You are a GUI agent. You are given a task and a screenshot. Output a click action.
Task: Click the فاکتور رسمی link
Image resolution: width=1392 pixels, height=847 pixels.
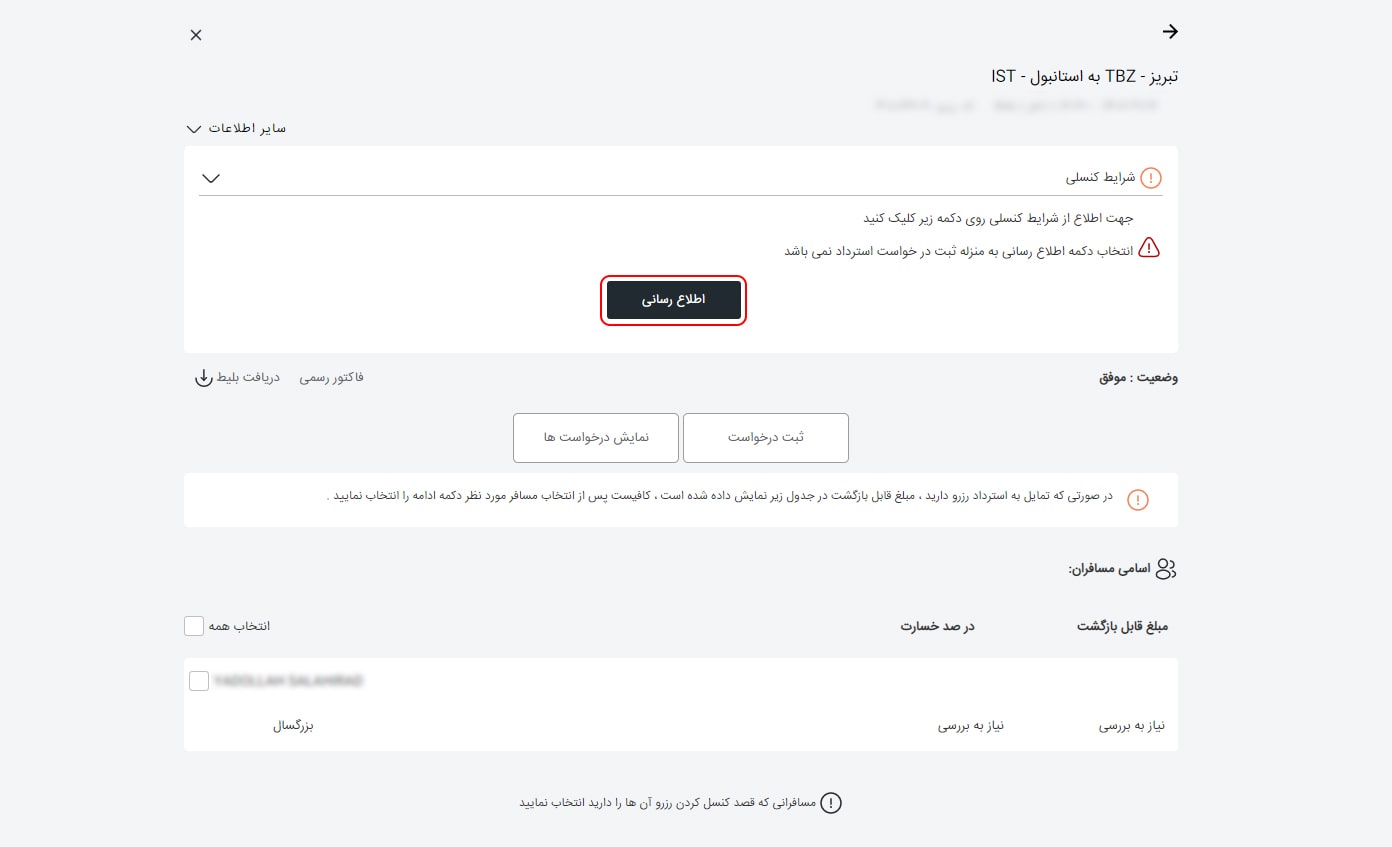click(x=331, y=377)
